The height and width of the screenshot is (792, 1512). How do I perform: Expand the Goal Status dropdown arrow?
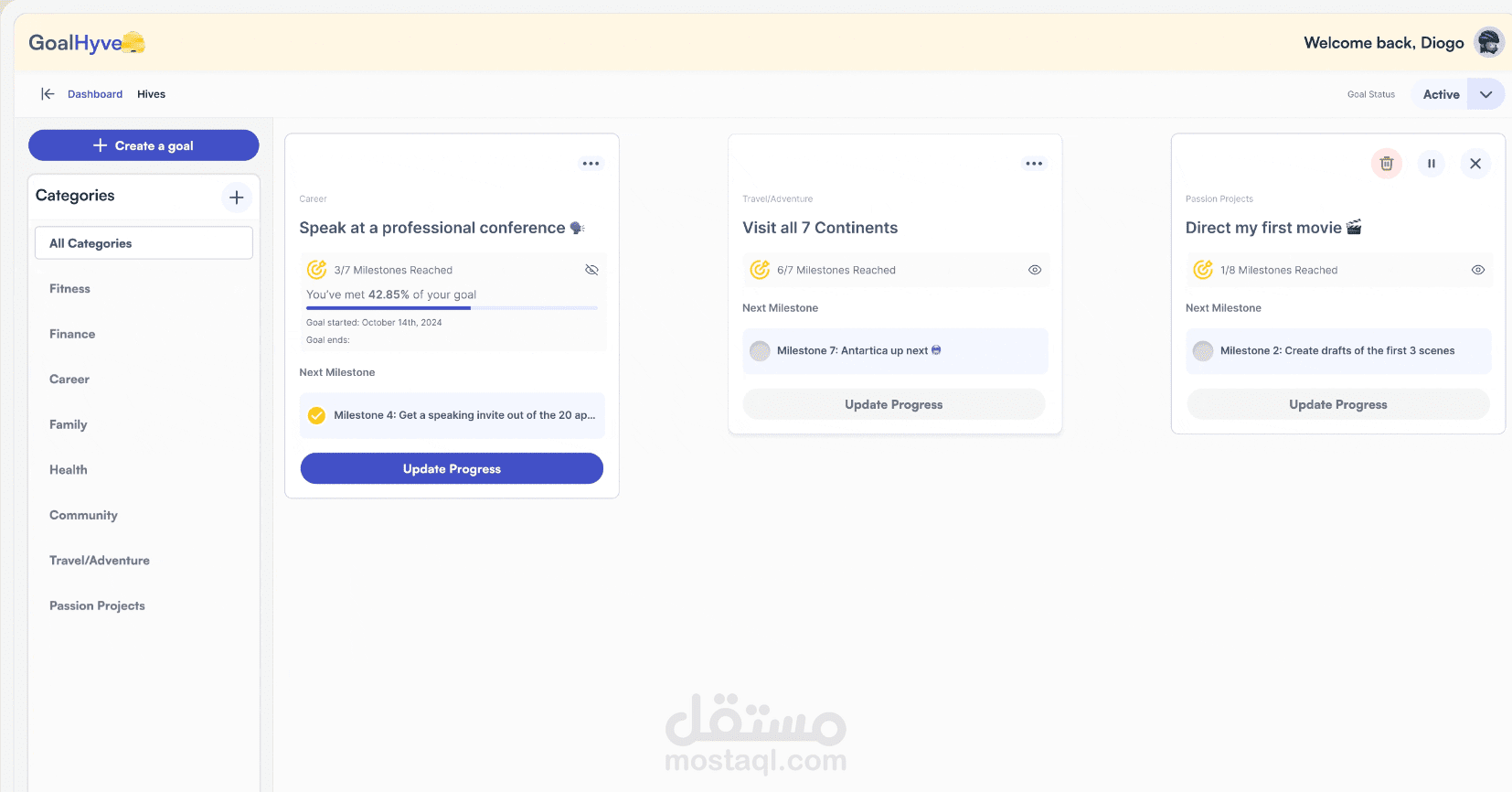click(x=1486, y=94)
